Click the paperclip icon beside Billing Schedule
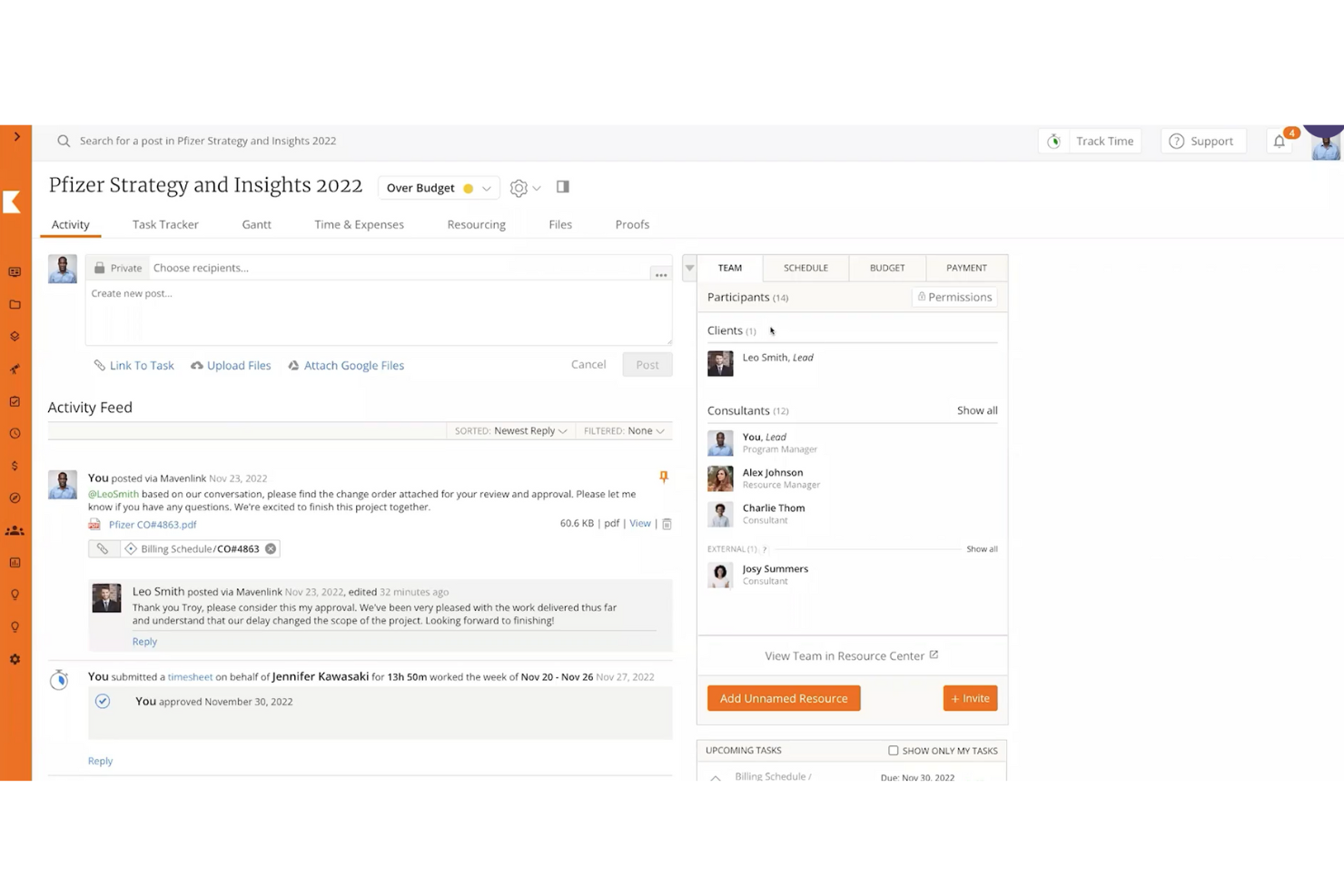Image resolution: width=1344 pixels, height=896 pixels. 103,549
